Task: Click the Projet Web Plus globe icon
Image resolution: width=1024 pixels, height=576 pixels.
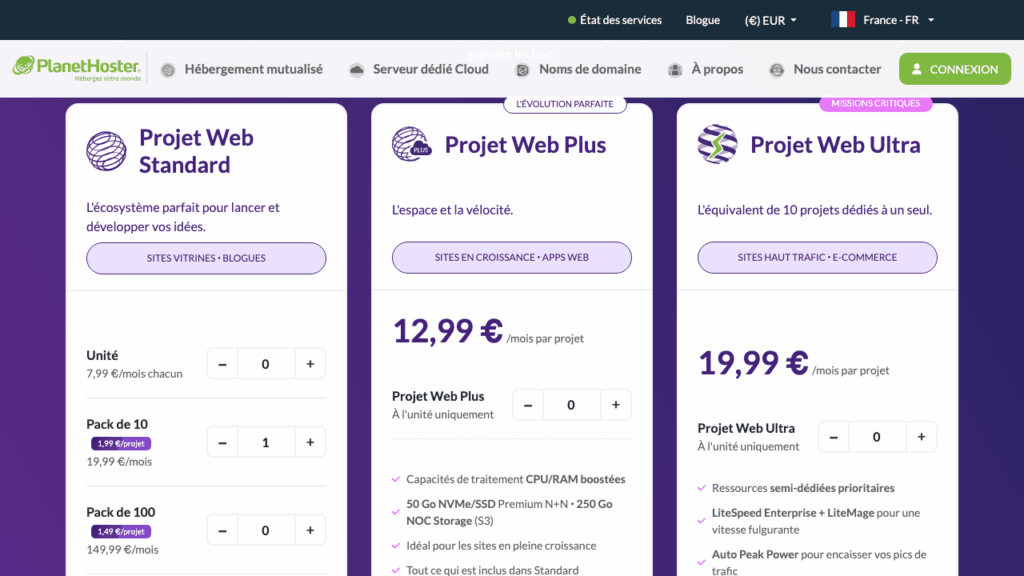Action: coord(412,144)
